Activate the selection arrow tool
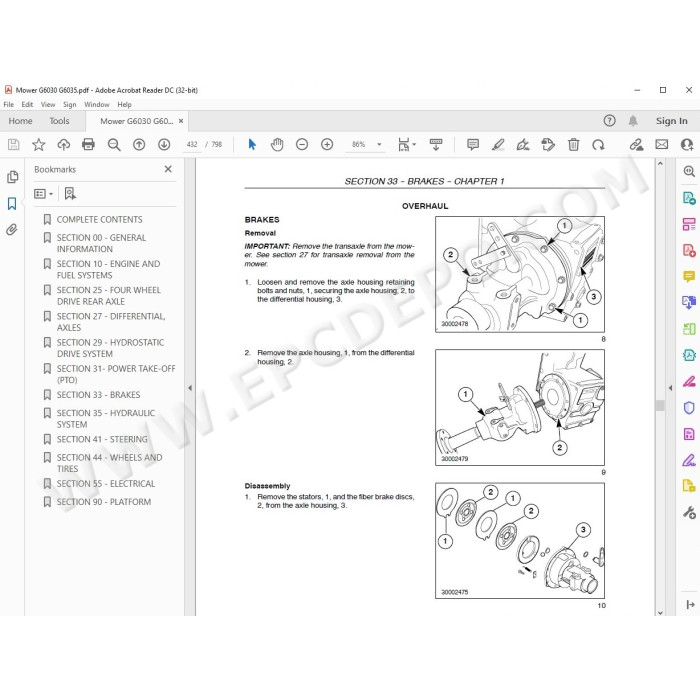Screen dimensions: 700x700 pyautogui.click(x=252, y=144)
